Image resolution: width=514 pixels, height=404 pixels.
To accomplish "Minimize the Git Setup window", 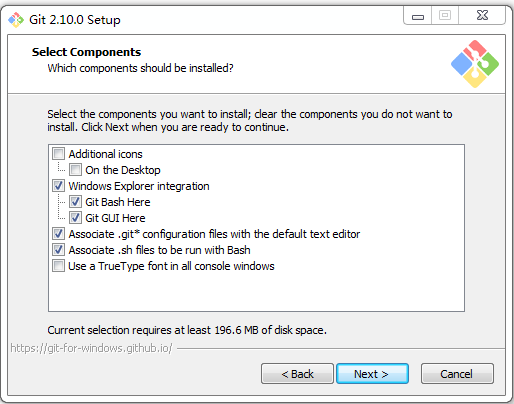I will point(418,16).
